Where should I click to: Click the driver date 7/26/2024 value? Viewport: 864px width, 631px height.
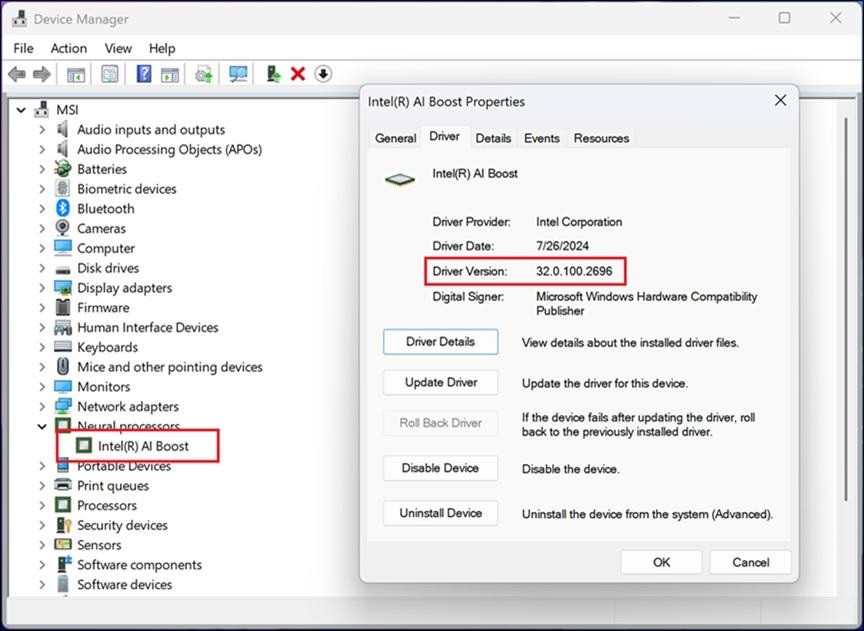click(x=562, y=246)
